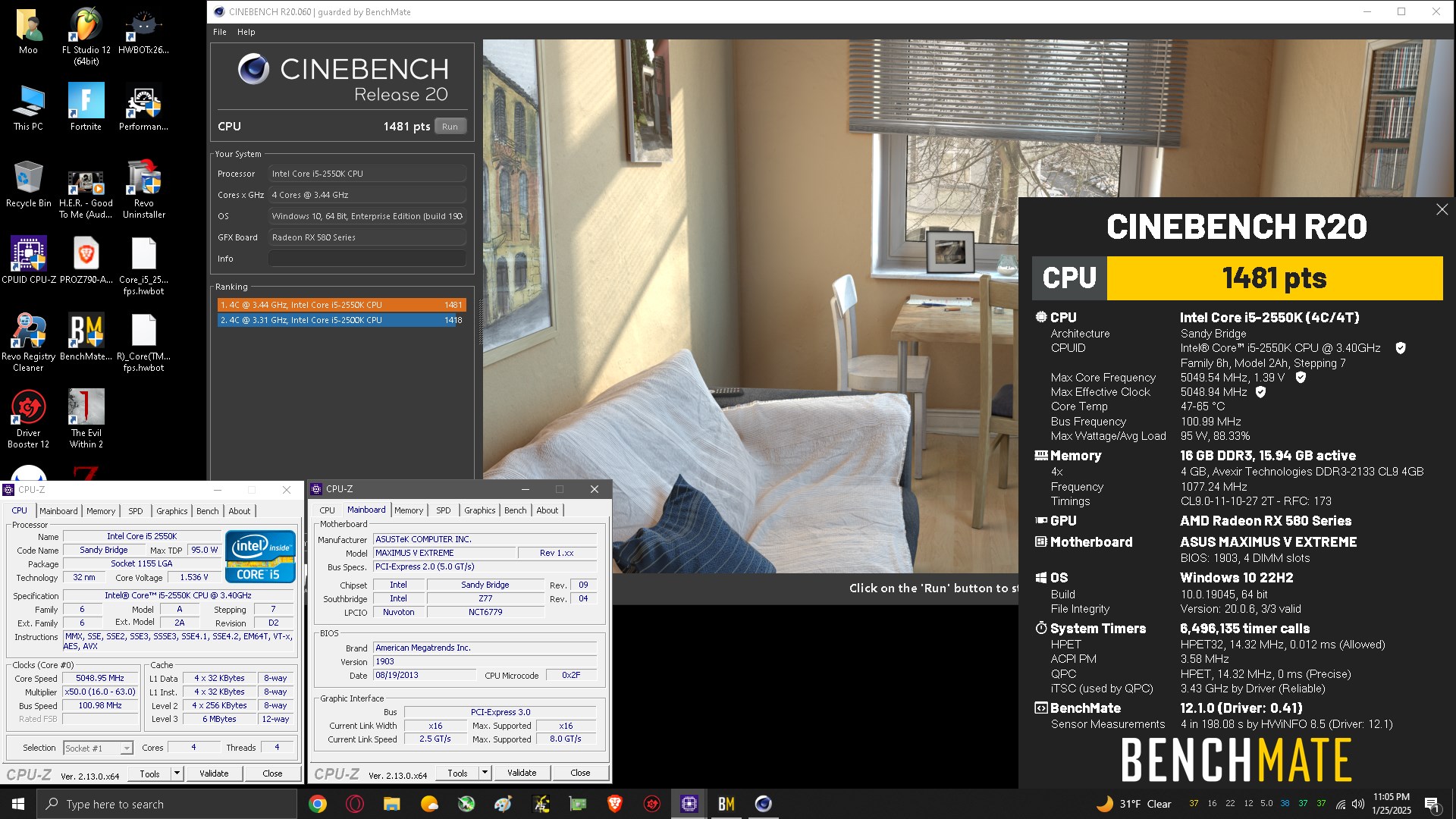Launch the Fortnite desktop shortcut

tap(86, 108)
